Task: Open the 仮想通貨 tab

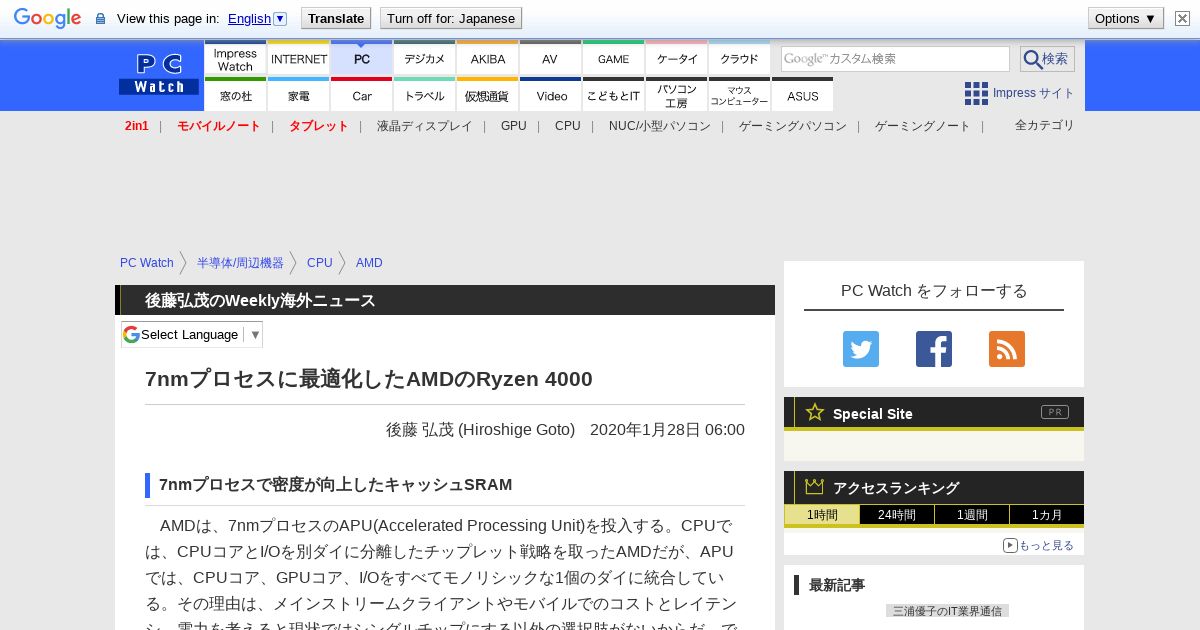Action: pos(488,94)
